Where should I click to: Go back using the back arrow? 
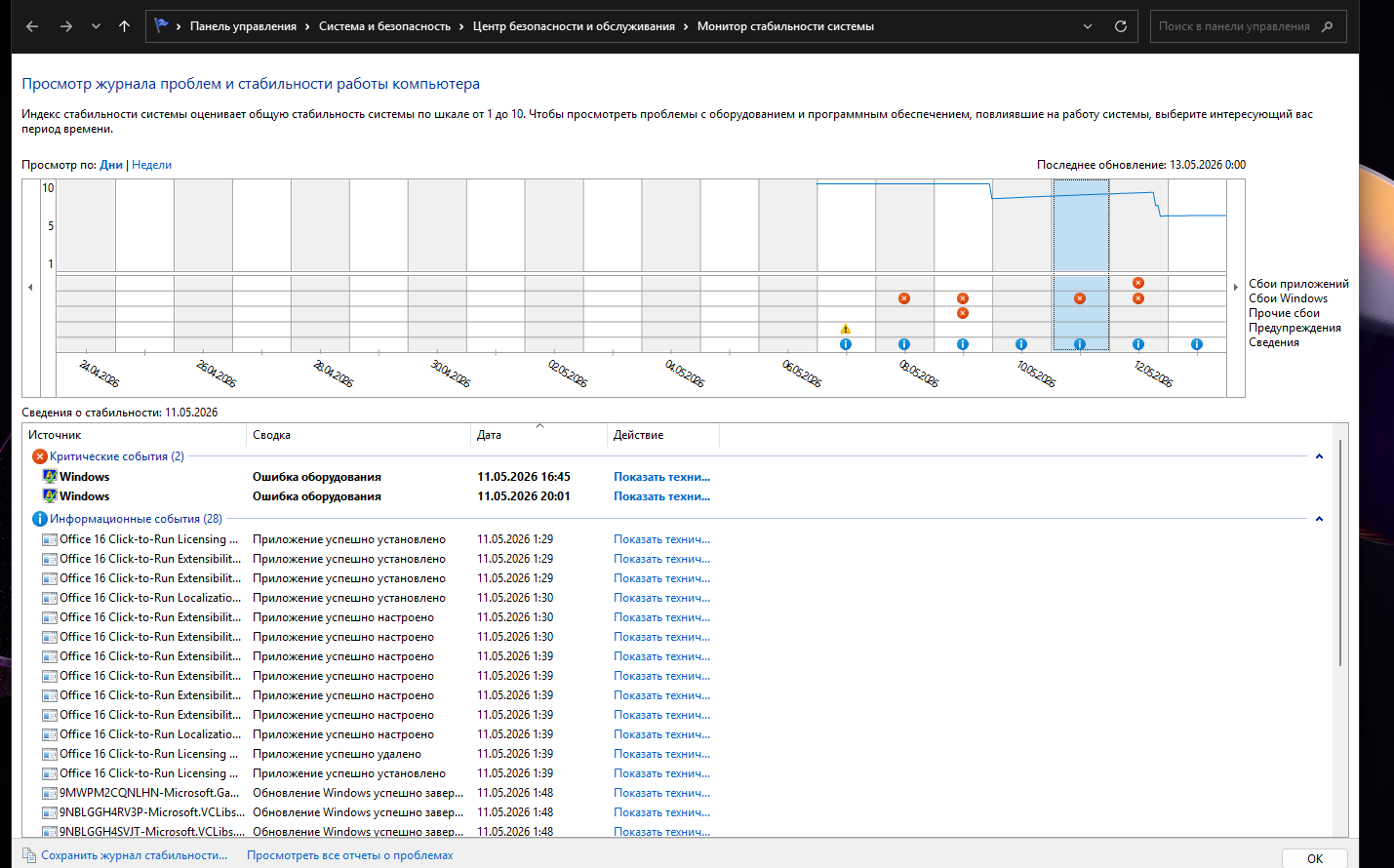pyautogui.click(x=32, y=26)
